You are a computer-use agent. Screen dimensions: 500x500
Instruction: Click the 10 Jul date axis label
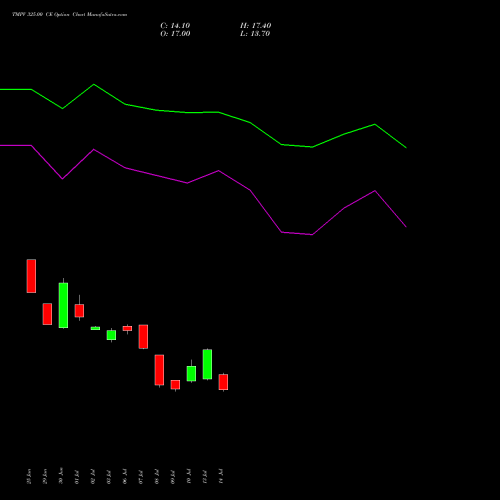(189, 477)
